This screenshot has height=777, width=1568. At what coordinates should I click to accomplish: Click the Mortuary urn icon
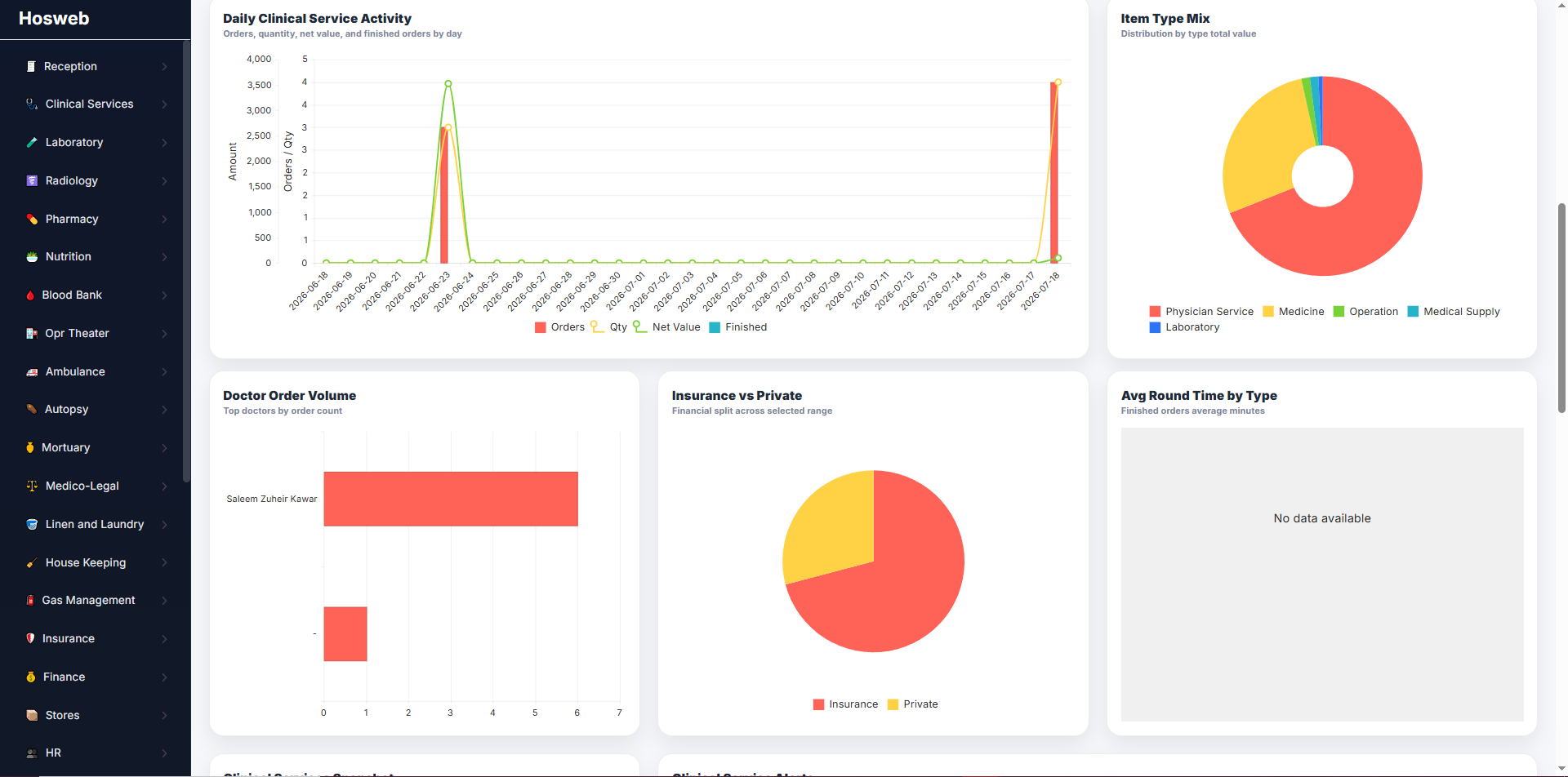click(x=30, y=448)
